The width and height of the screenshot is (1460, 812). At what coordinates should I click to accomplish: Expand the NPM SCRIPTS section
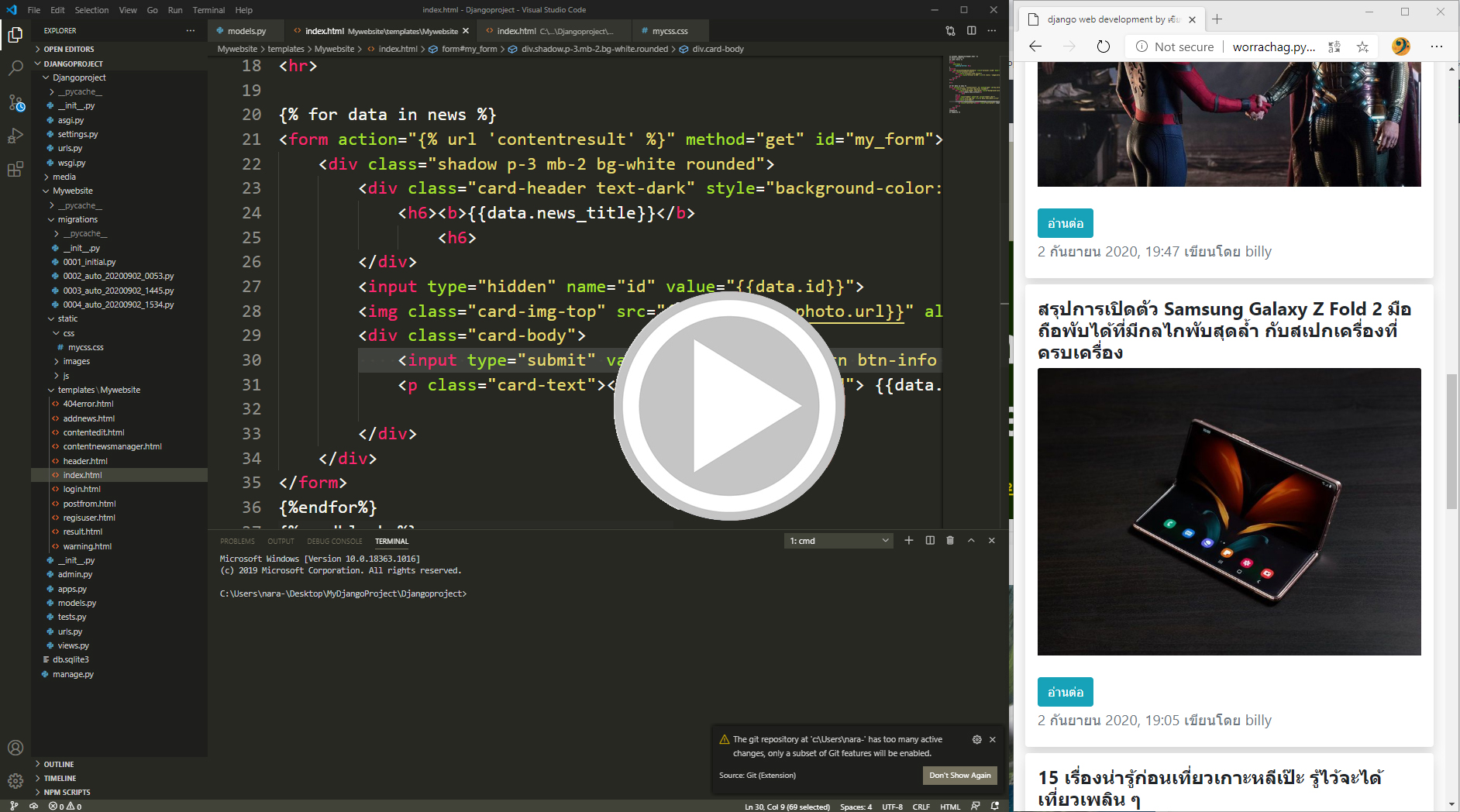pos(66,792)
